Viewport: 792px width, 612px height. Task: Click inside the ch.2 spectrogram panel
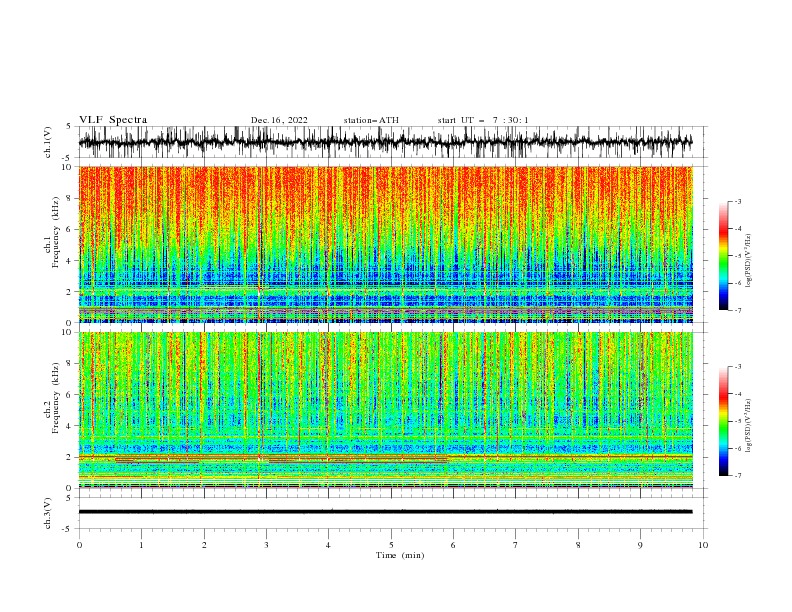tap(385, 410)
